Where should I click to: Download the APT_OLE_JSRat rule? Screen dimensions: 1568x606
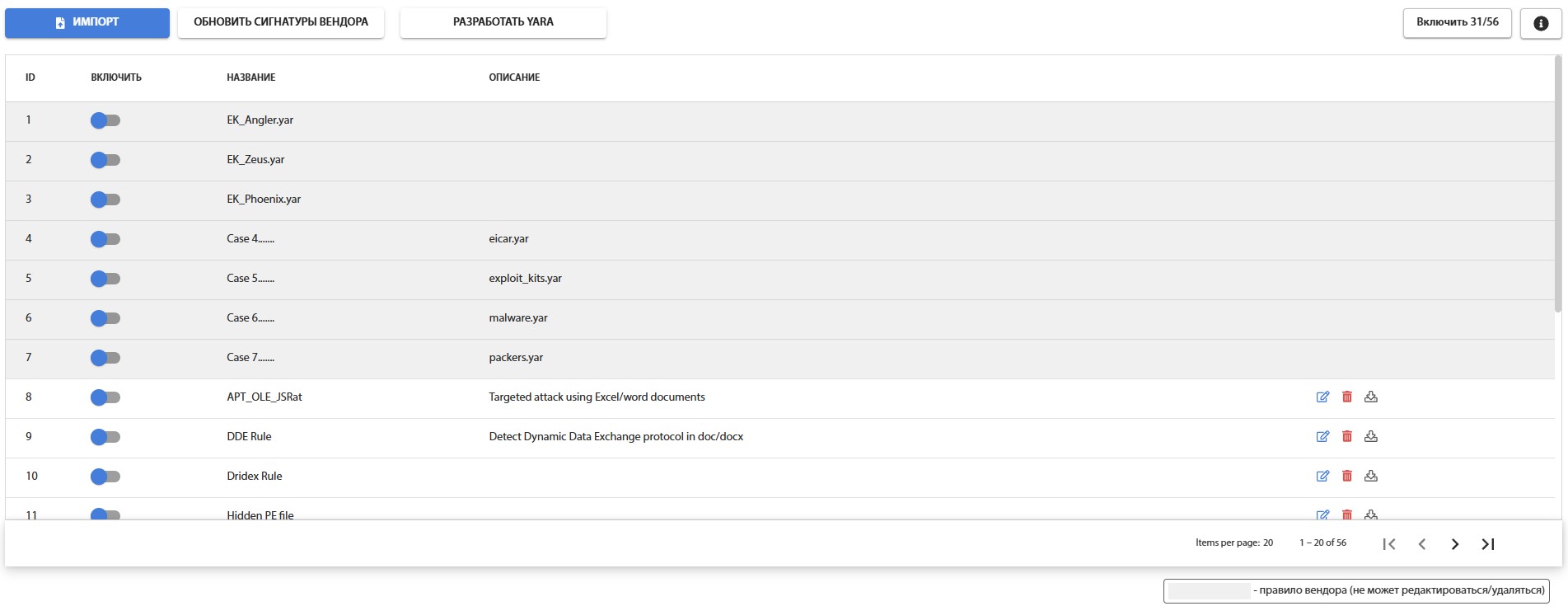coord(1371,397)
